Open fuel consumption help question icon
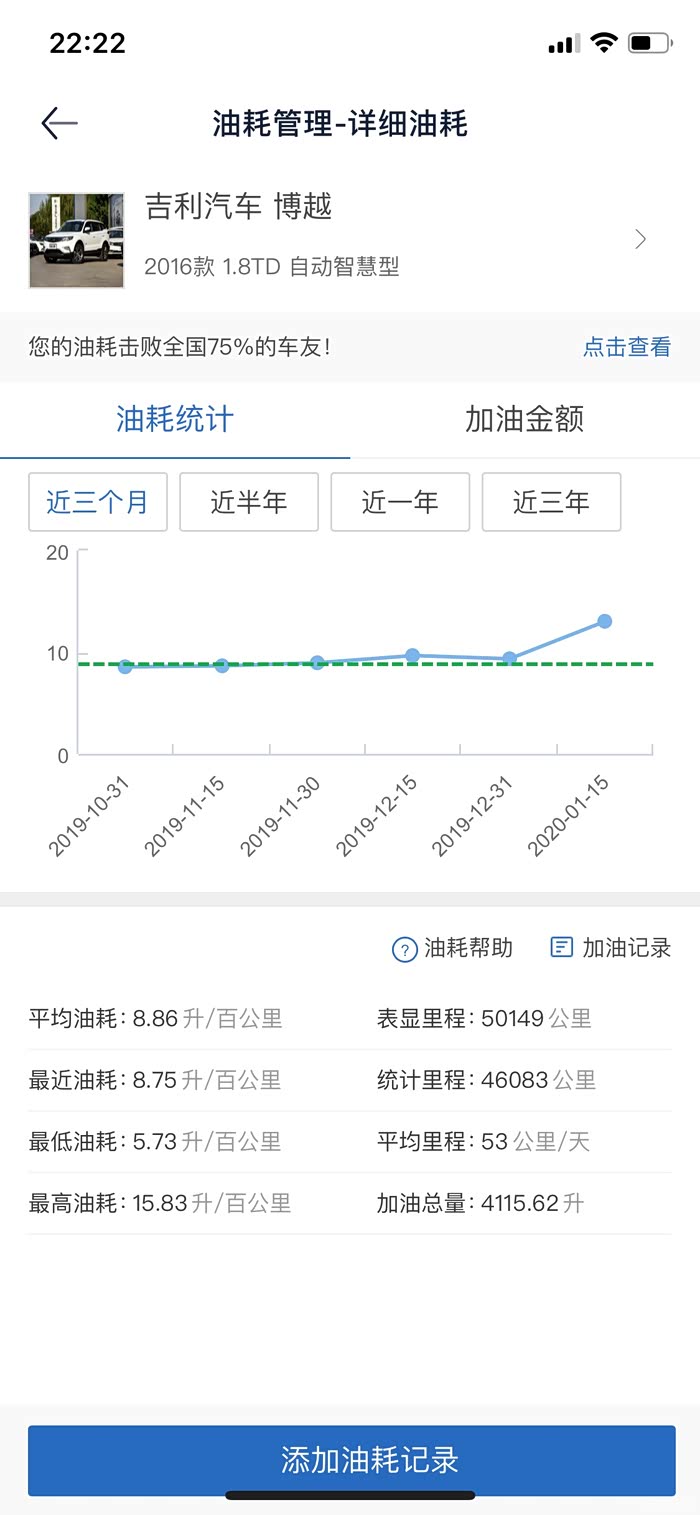 tap(404, 949)
